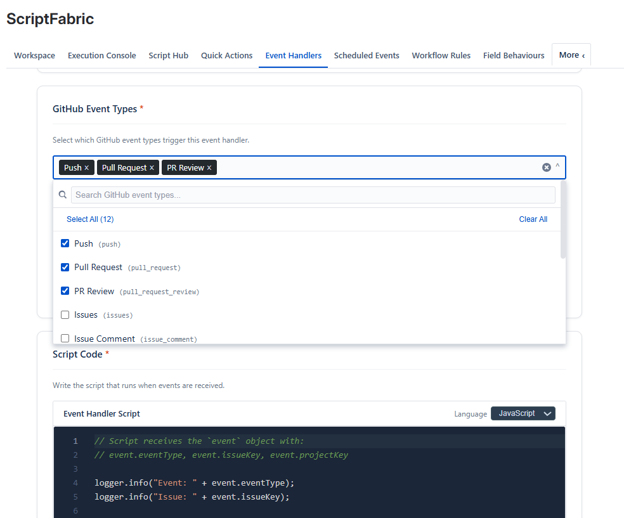Remove the Pull Request tag chip
The height and width of the screenshot is (518, 624).
click(x=152, y=168)
